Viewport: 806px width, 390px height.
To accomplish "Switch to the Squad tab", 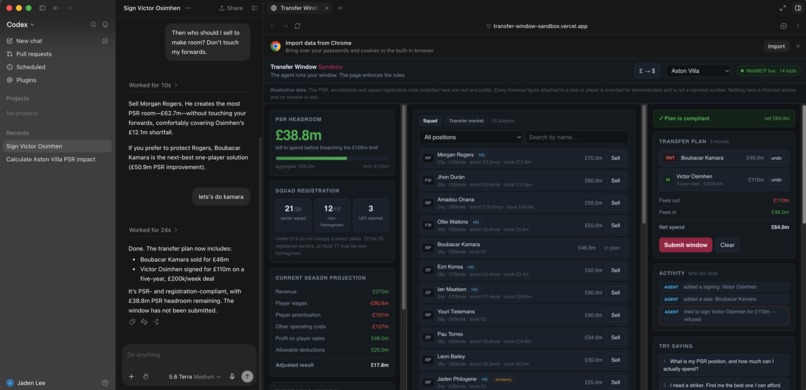I will point(430,121).
